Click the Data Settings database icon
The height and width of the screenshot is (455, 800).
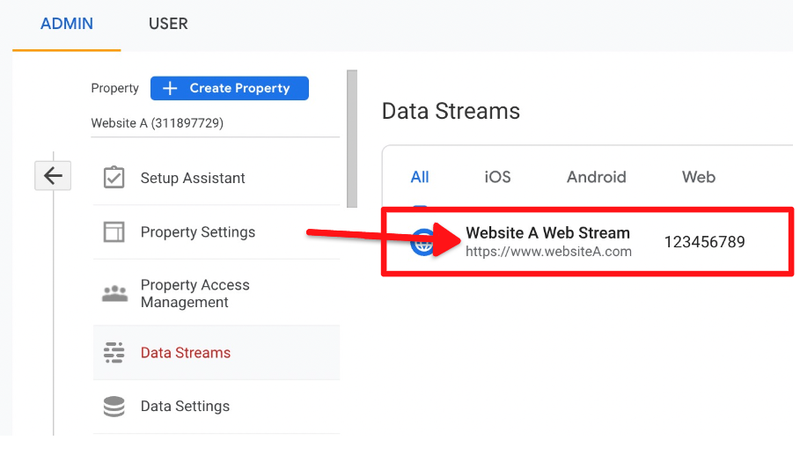pyautogui.click(x=114, y=406)
